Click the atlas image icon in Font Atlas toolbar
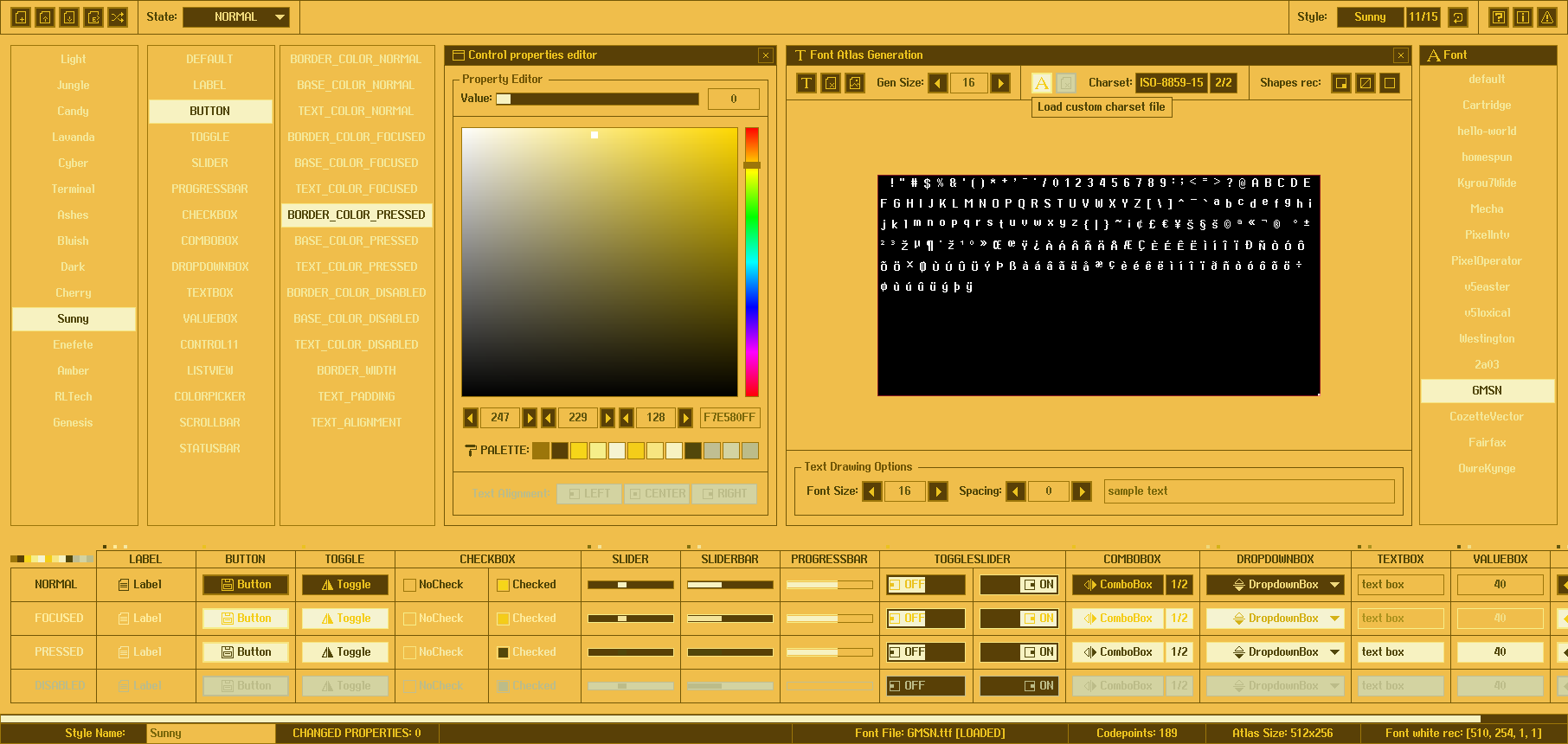1568x744 pixels. (x=855, y=83)
